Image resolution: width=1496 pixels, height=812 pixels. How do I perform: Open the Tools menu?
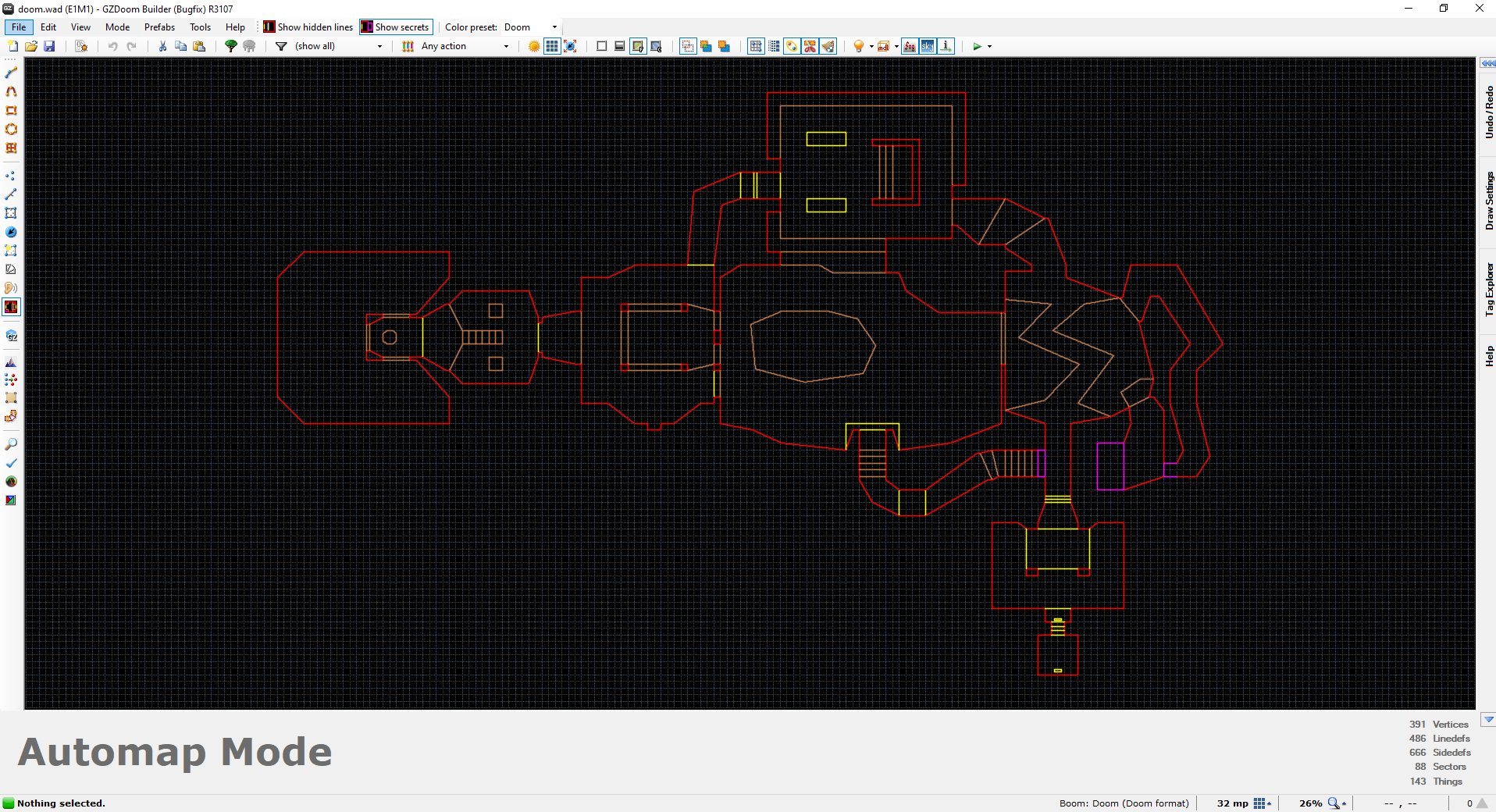click(x=200, y=27)
